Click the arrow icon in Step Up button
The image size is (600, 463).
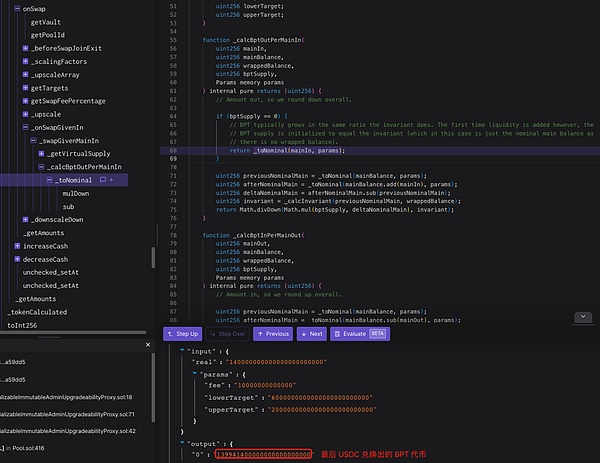172,333
